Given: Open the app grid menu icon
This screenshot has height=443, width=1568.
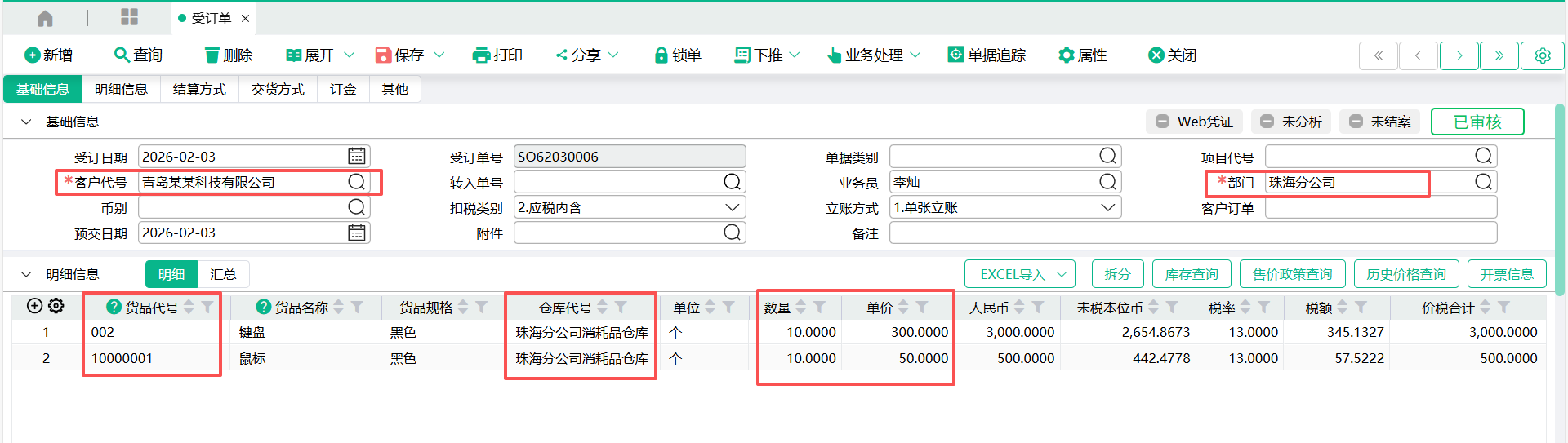Looking at the screenshot, I should pos(129,17).
